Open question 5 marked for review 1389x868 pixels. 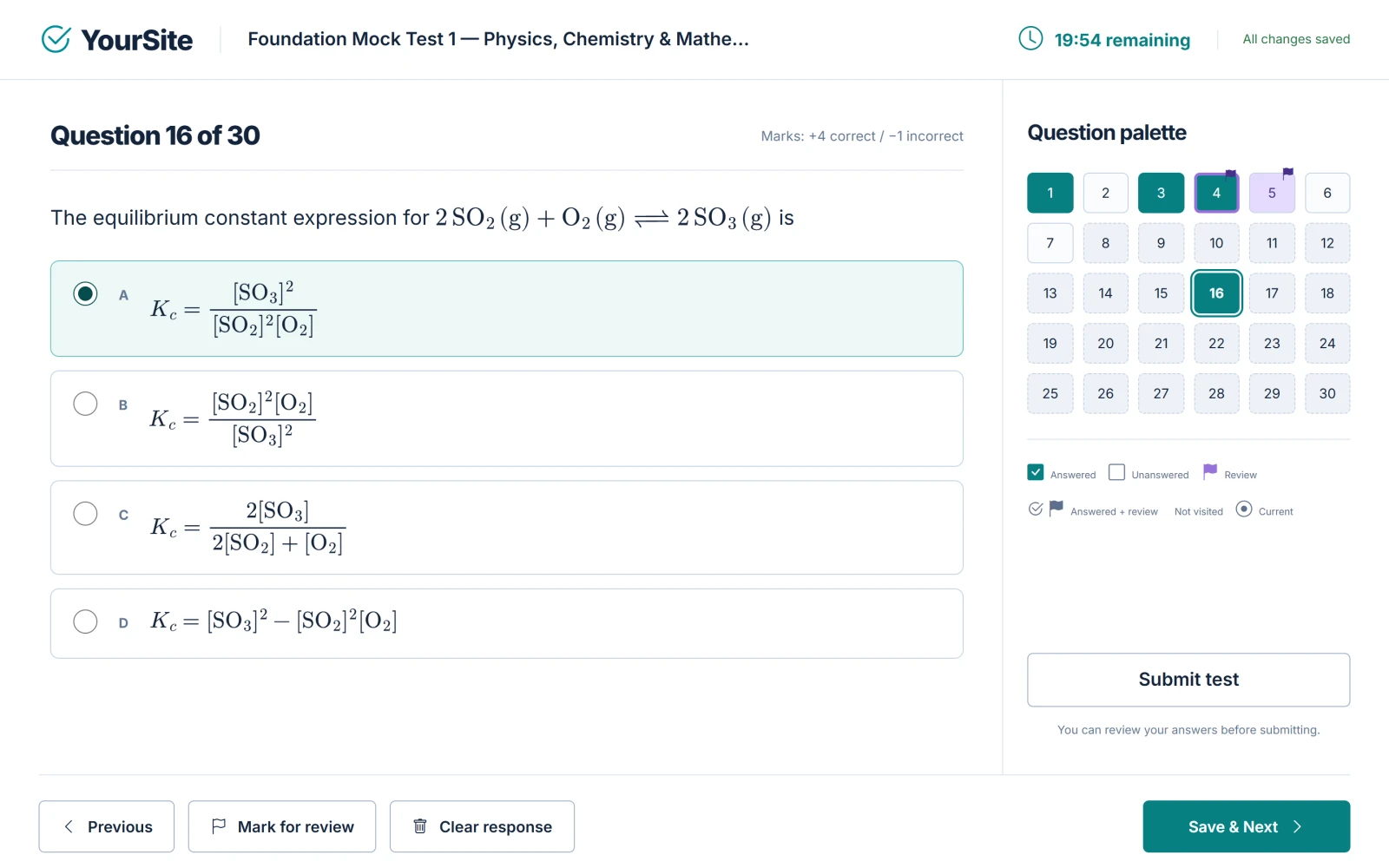click(x=1272, y=193)
